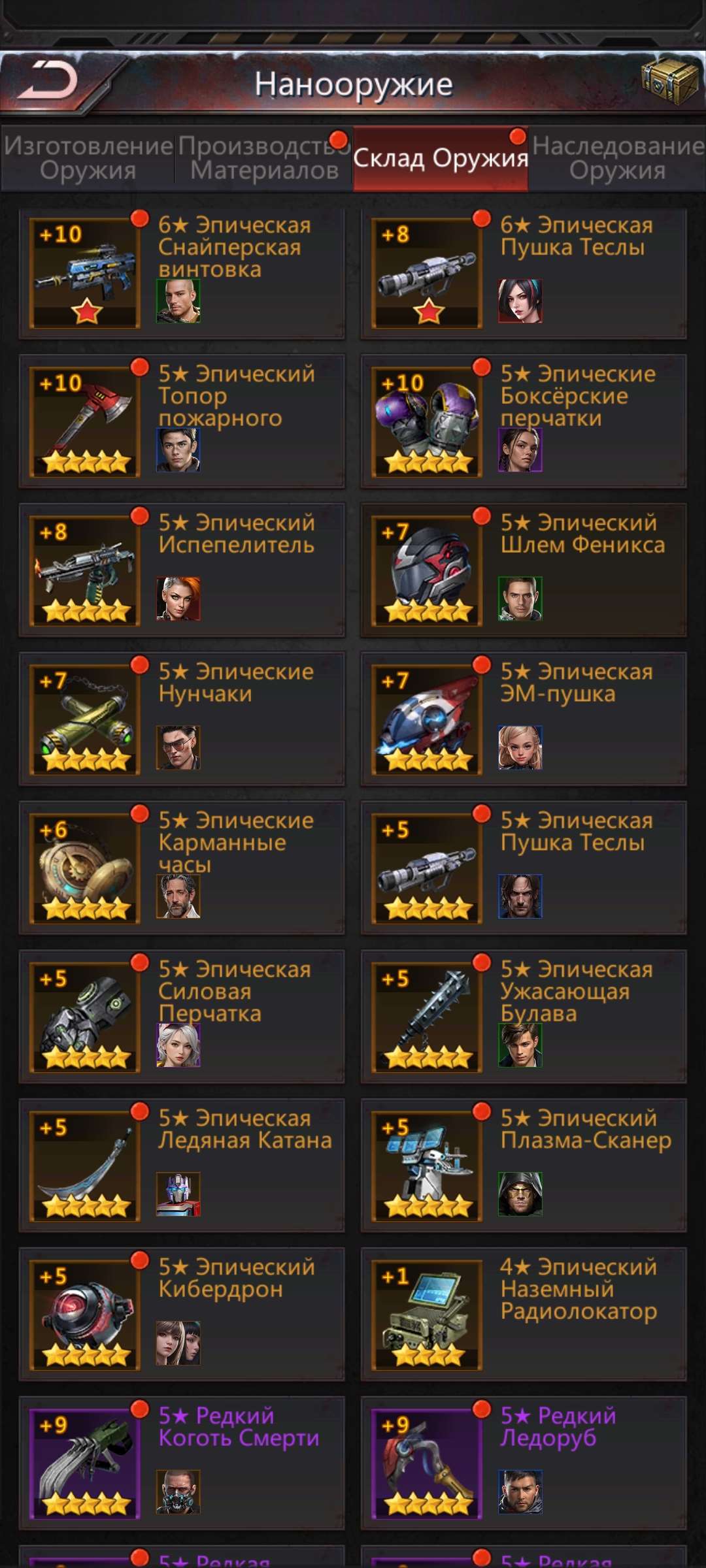The height and width of the screenshot is (1568, 706).
Task: Open 4★ Эпический Наземный Радиолокатор card
Action: 524,1315
